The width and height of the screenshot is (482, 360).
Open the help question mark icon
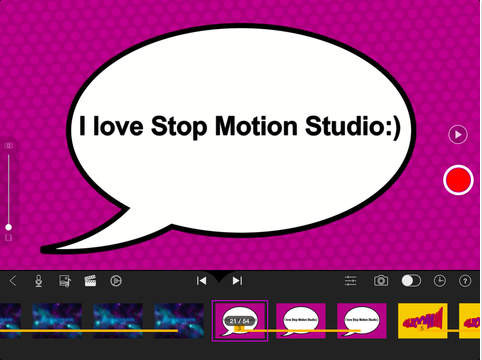pyautogui.click(x=465, y=281)
